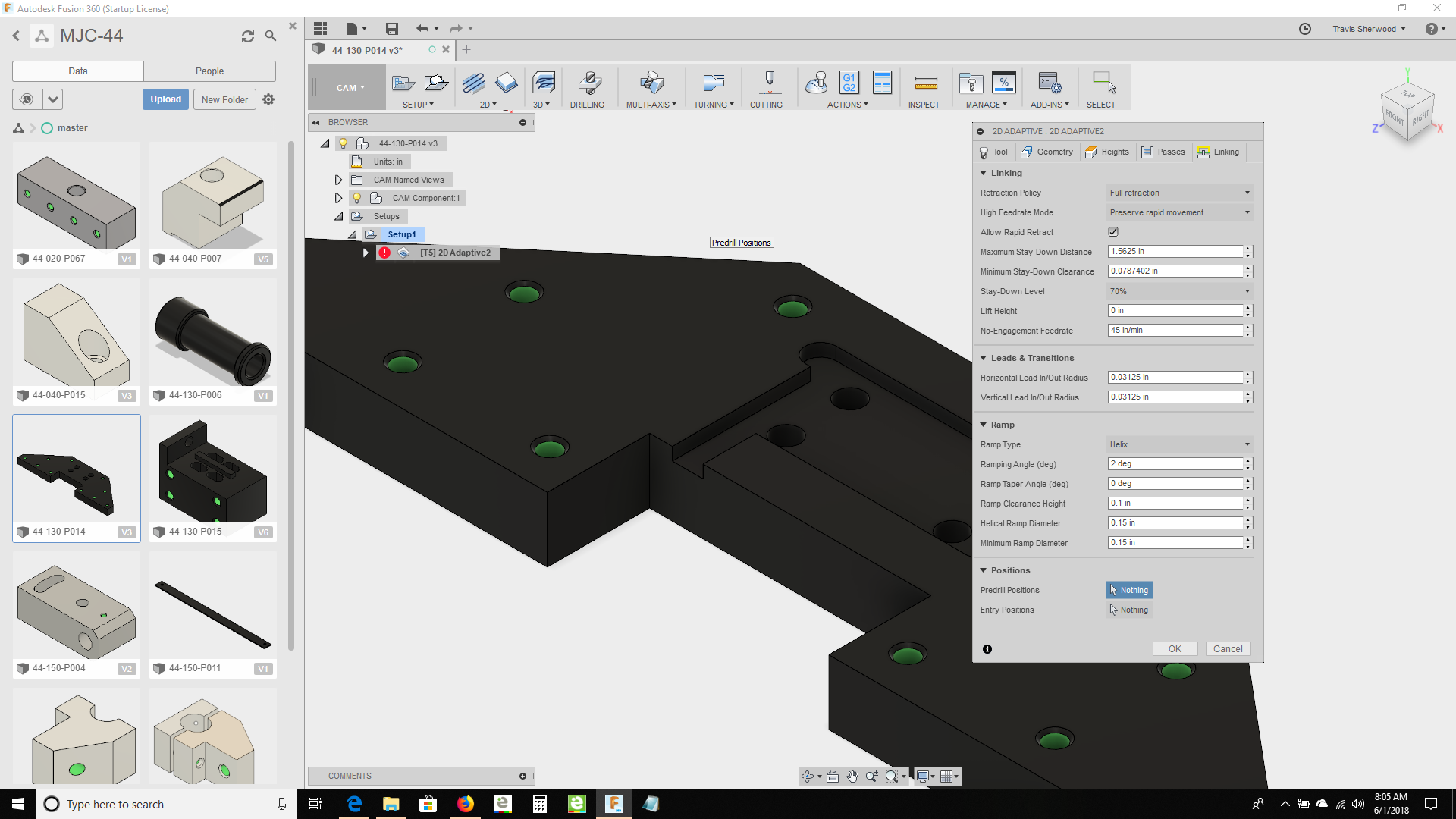The width and height of the screenshot is (1456, 819).
Task: Click the G1 G2 post process icon
Action: click(x=849, y=83)
